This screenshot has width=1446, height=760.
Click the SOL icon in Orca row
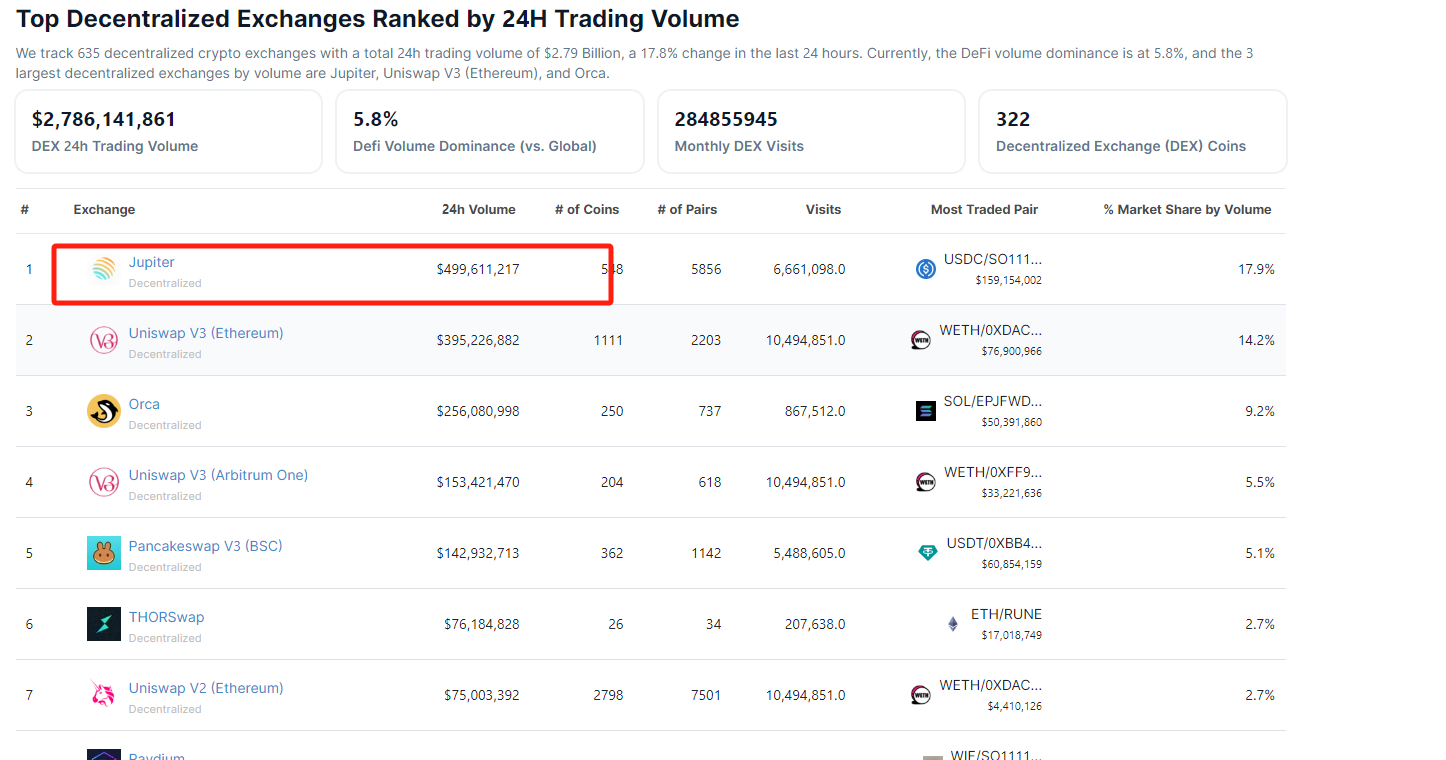(926, 411)
